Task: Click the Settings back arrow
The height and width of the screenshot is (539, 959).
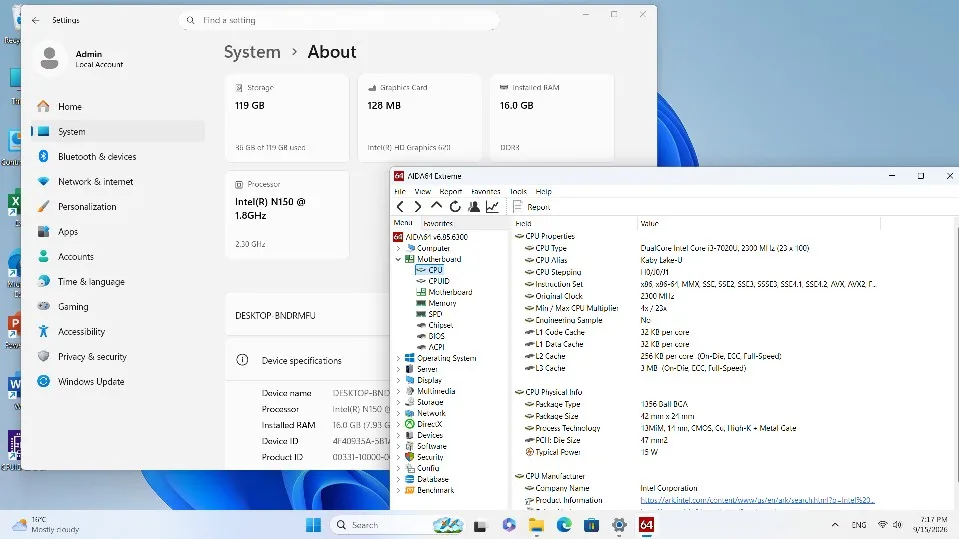Action: [35, 20]
